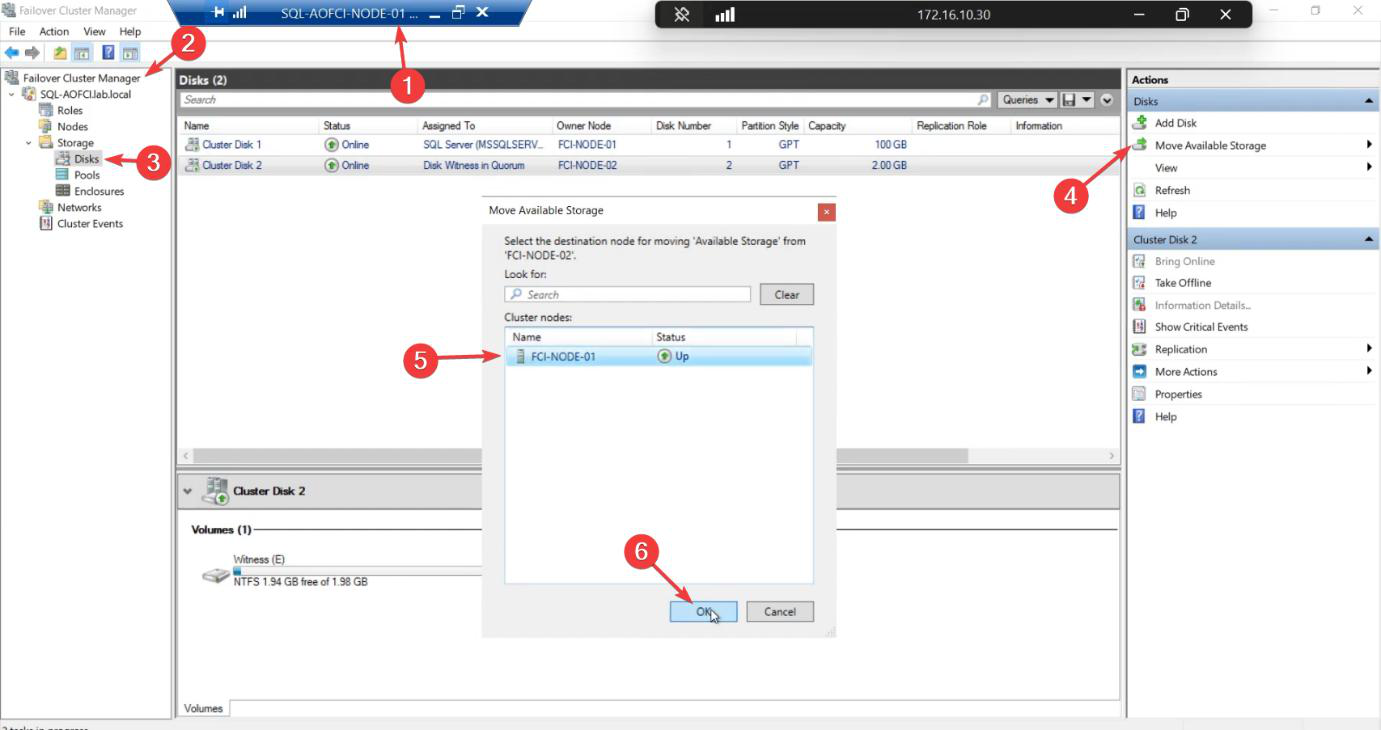The width and height of the screenshot is (1381, 730).
Task: Open the Help menu in menu bar
Action: 130,32
